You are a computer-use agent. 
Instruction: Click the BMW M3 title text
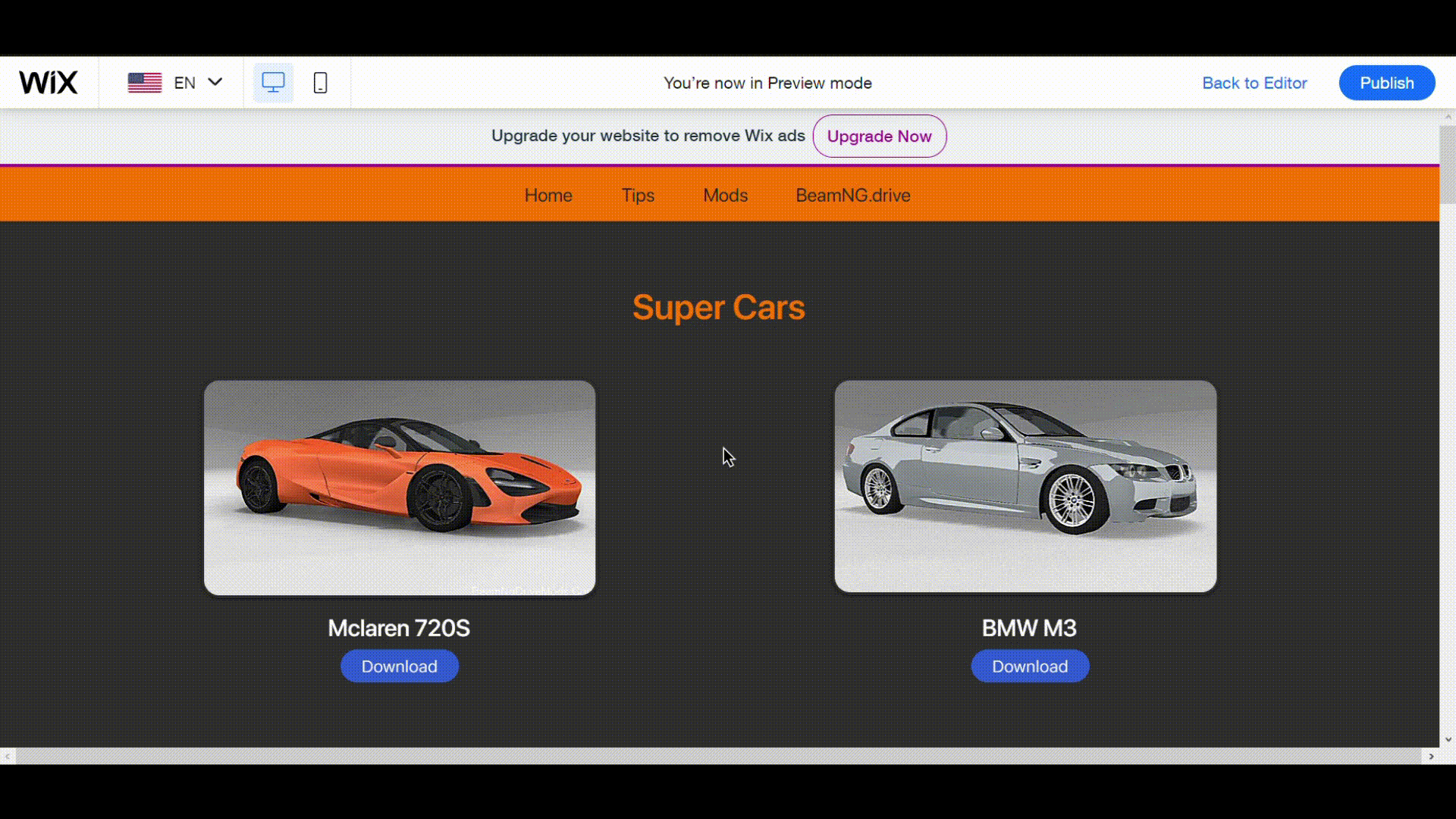[x=1029, y=628]
